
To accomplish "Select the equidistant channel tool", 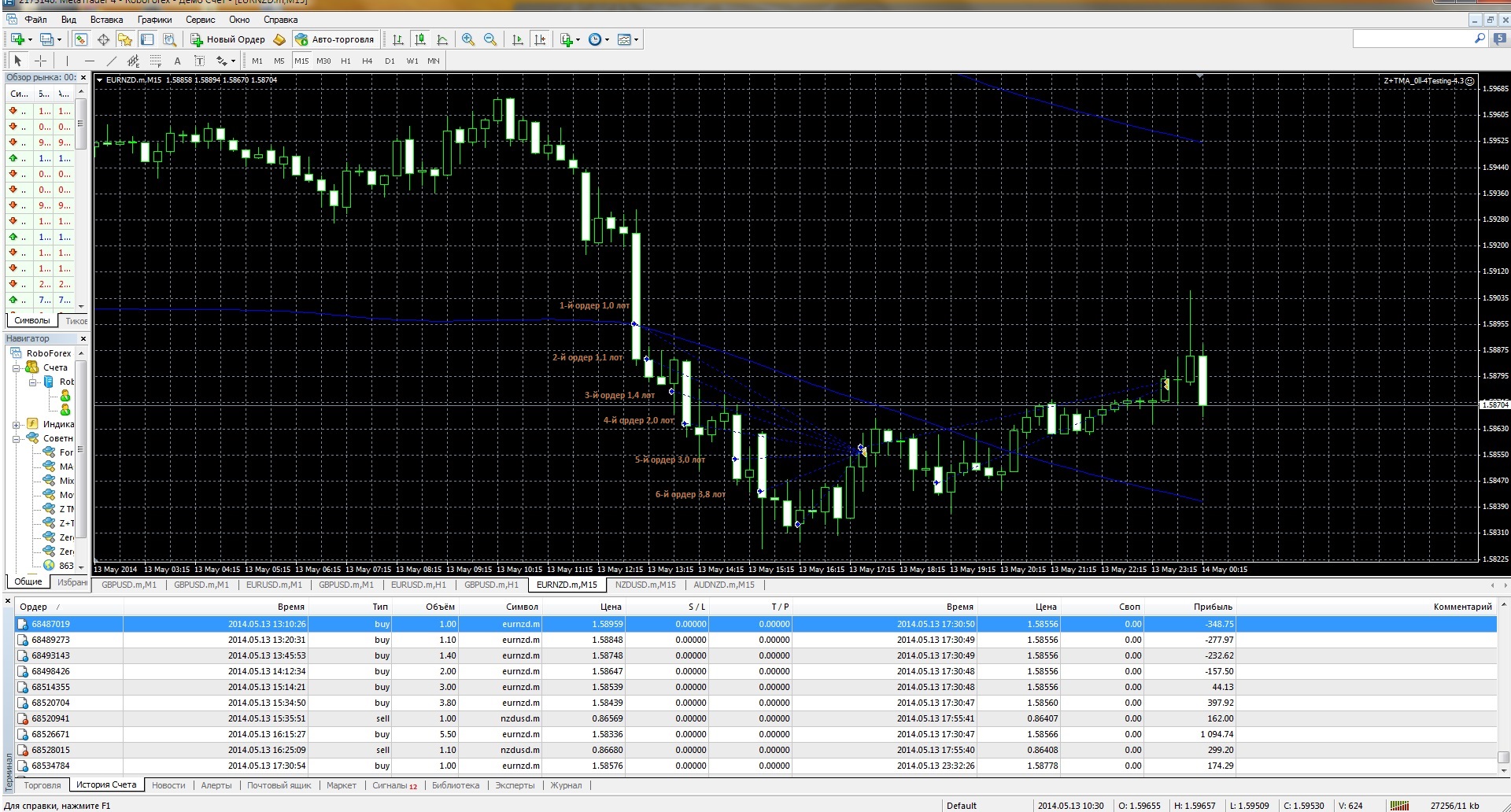I will [x=133, y=61].
